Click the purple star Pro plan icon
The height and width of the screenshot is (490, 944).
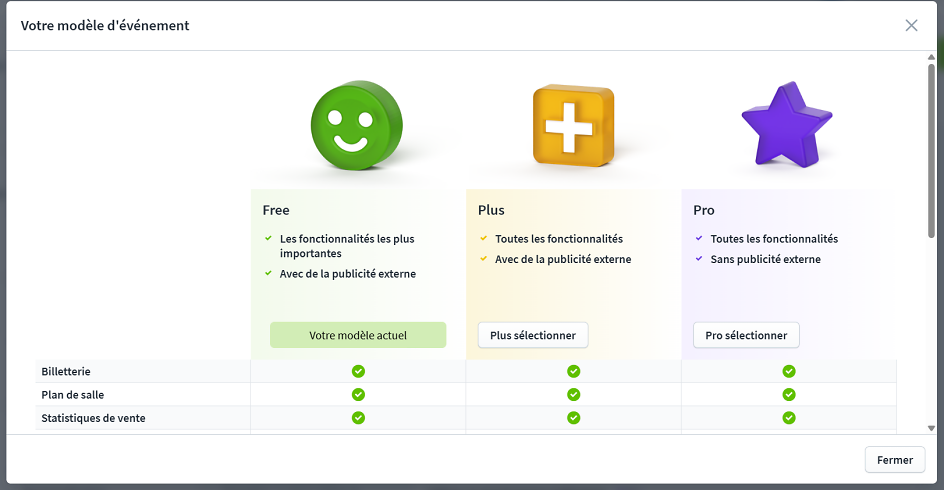pyautogui.click(x=787, y=125)
